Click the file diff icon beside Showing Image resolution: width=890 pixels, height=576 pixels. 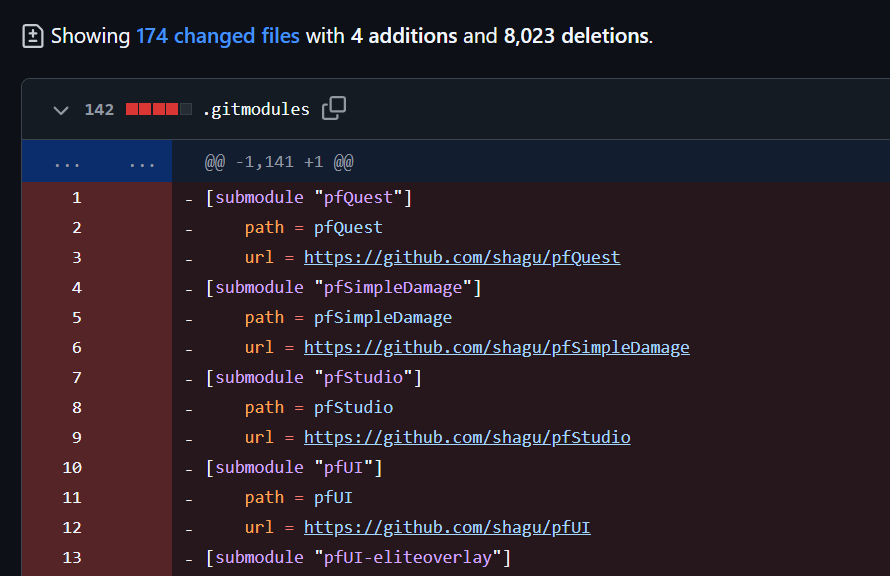(33, 36)
